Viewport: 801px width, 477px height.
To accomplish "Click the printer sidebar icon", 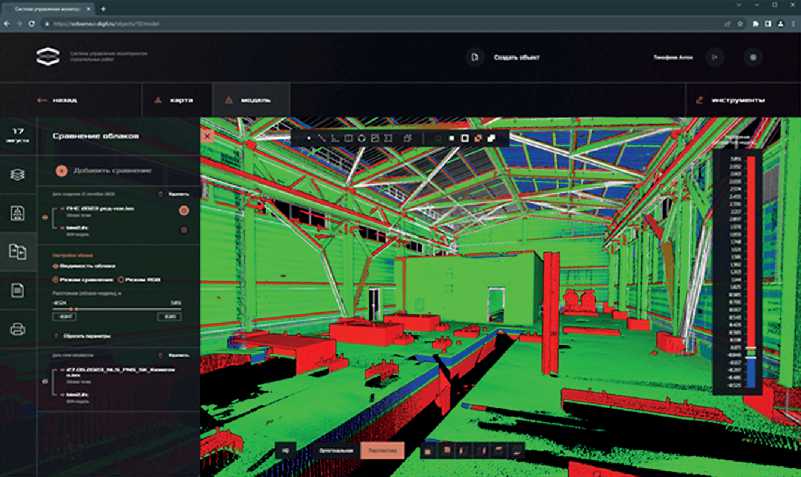I will 17,329.
